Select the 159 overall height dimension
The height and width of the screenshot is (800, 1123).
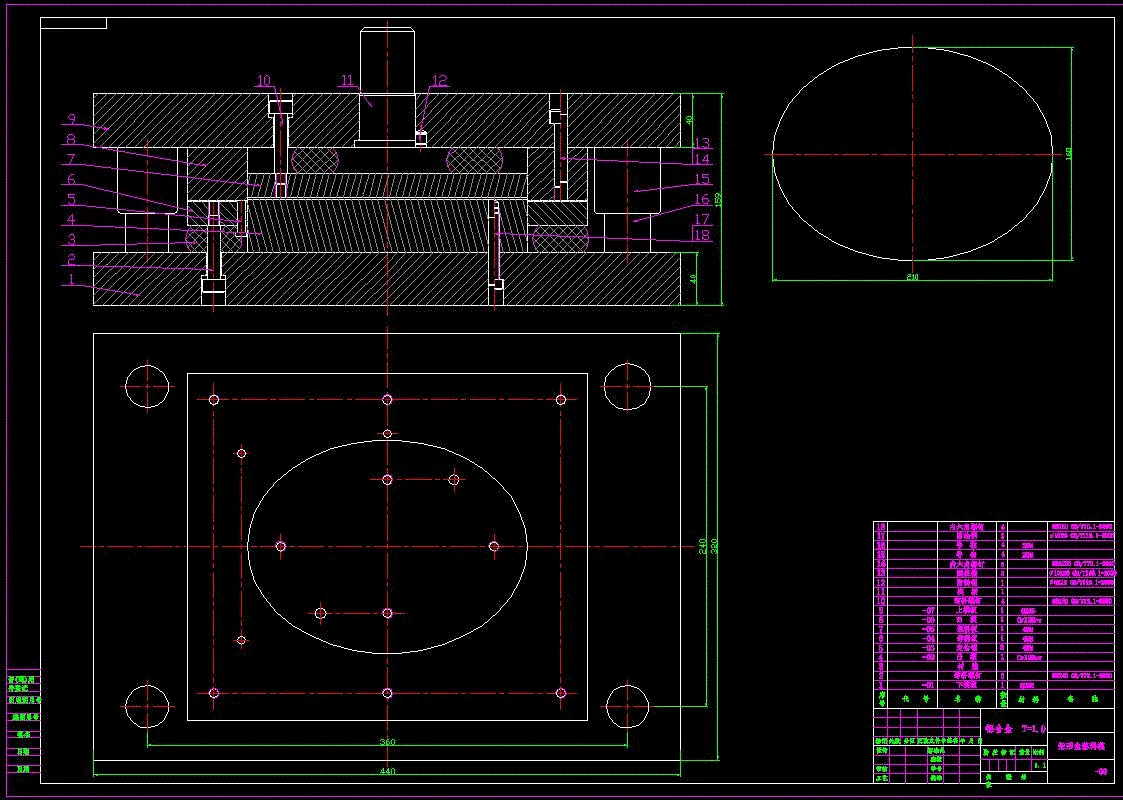(x=717, y=200)
